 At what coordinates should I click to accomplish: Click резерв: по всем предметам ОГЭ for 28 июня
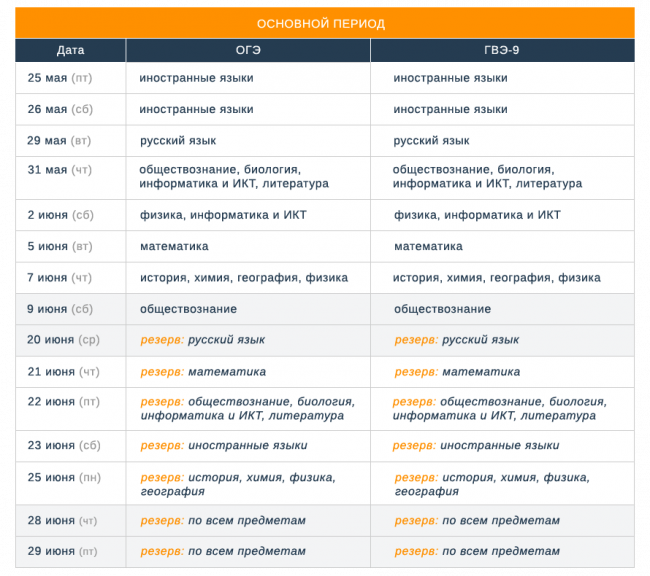pos(223,521)
